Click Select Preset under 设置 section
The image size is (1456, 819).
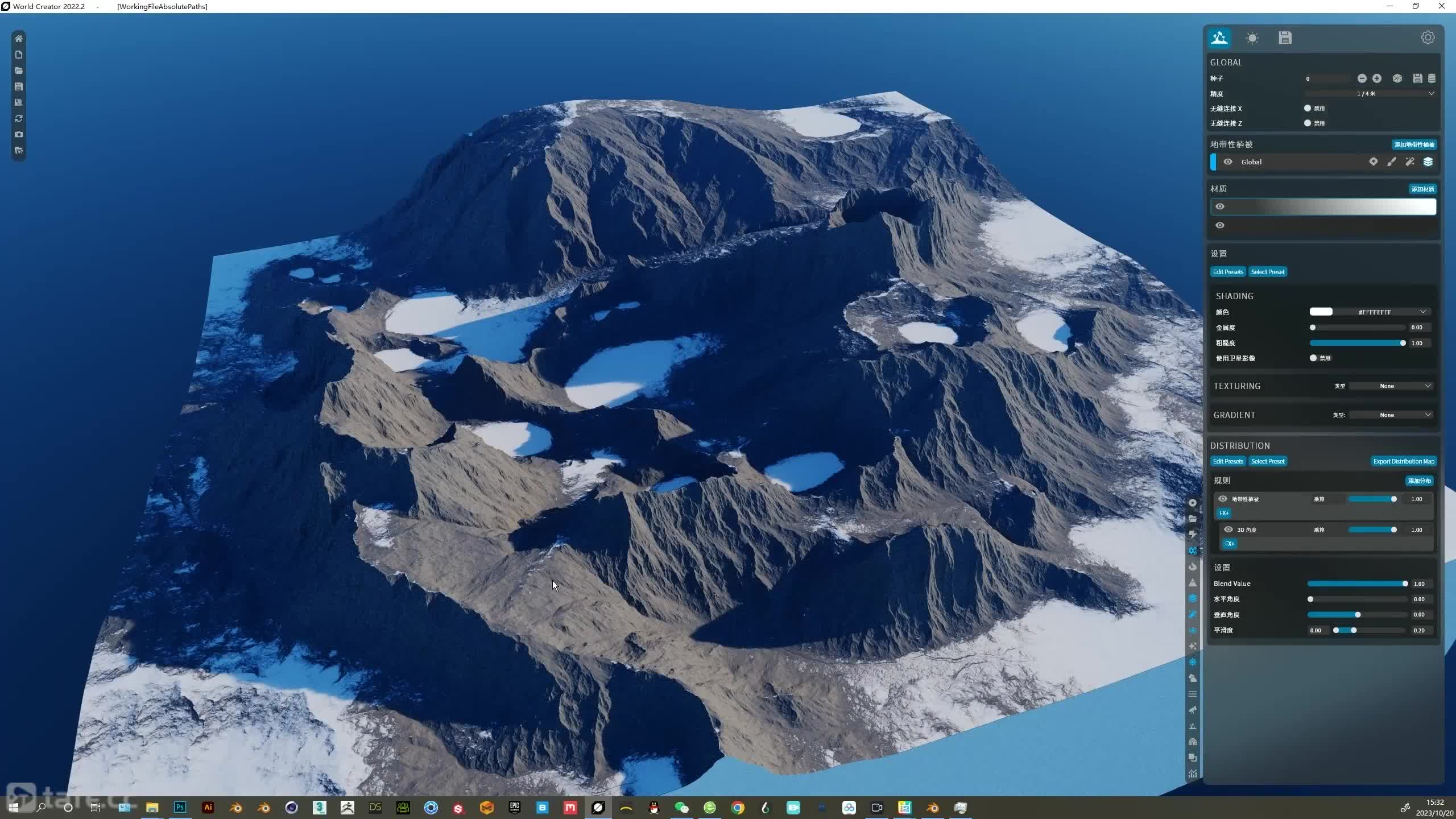pyautogui.click(x=1268, y=272)
